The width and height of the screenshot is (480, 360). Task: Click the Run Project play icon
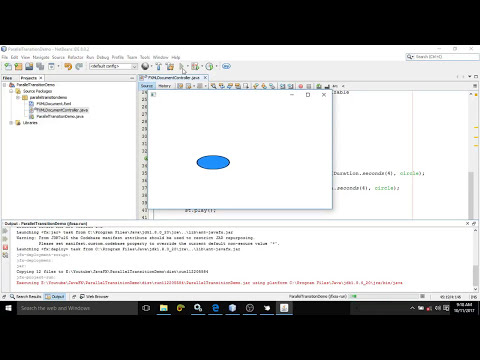pos(182,66)
